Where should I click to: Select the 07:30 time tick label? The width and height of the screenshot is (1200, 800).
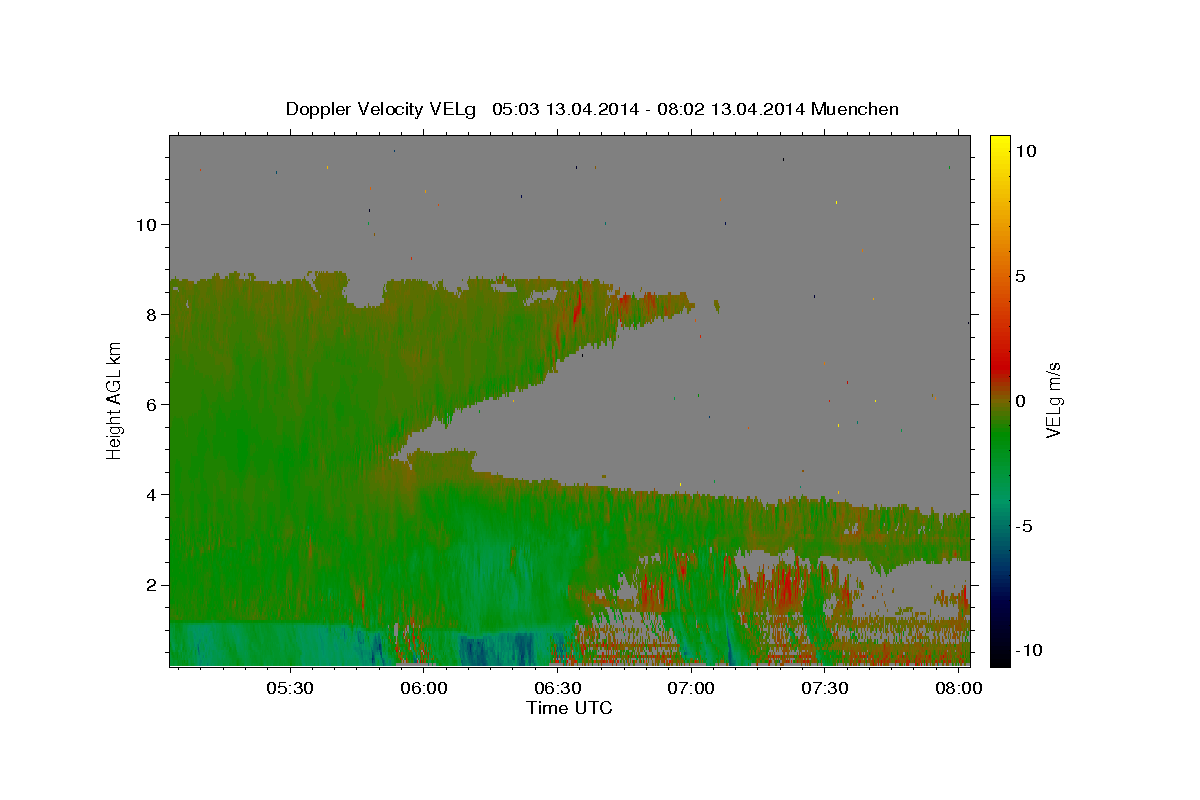pos(826,689)
